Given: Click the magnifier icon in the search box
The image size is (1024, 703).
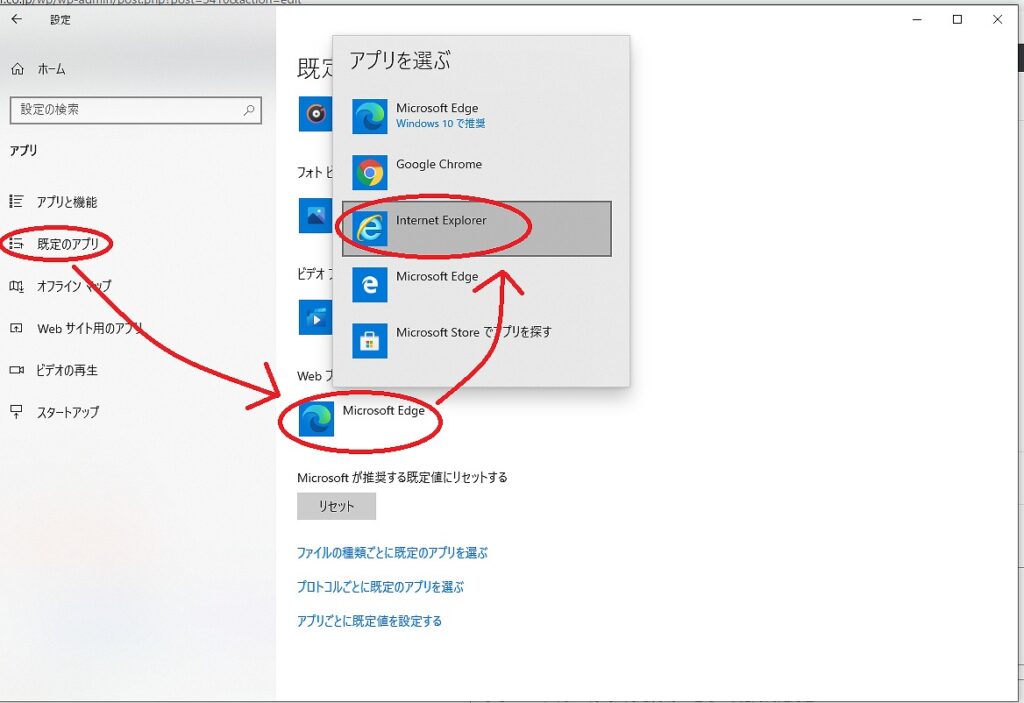Looking at the screenshot, I should [x=249, y=110].
